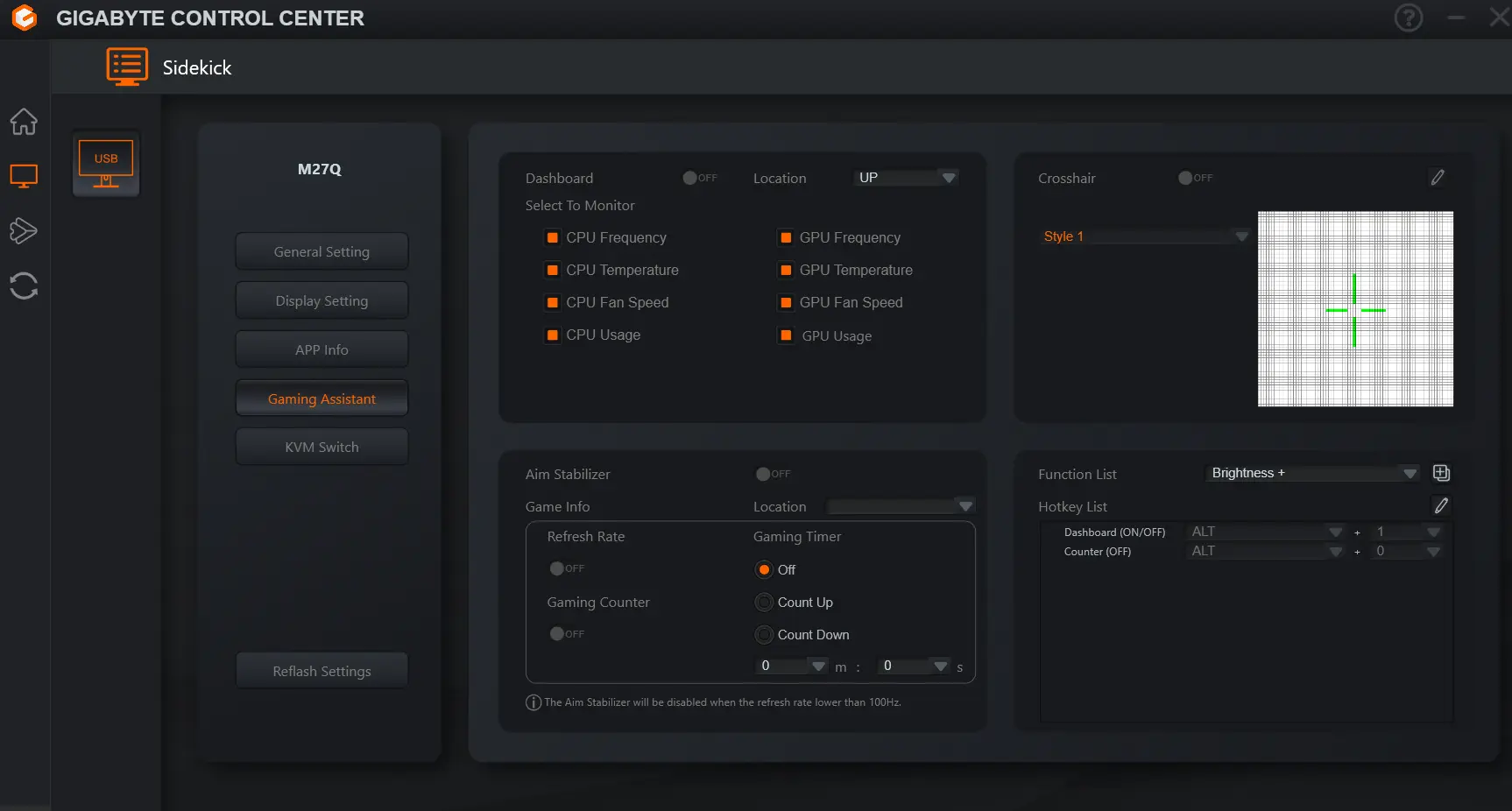Viewport: 1512px width, 811px height.
Task: Uncheck the CPU Temperature checkbox
Action: pyautogui.click(x=553, y=270)
